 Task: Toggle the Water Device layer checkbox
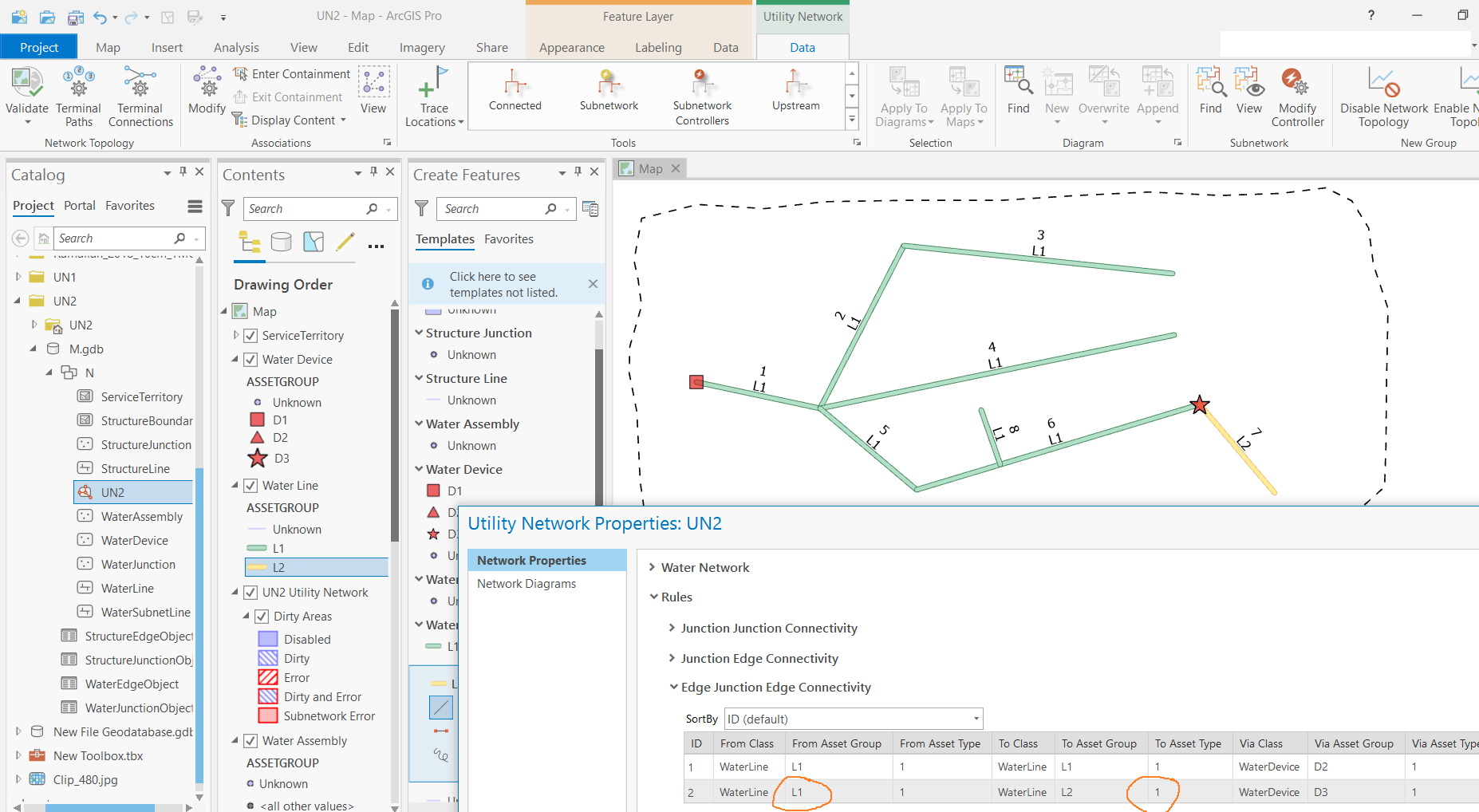[x=250, y=360]
